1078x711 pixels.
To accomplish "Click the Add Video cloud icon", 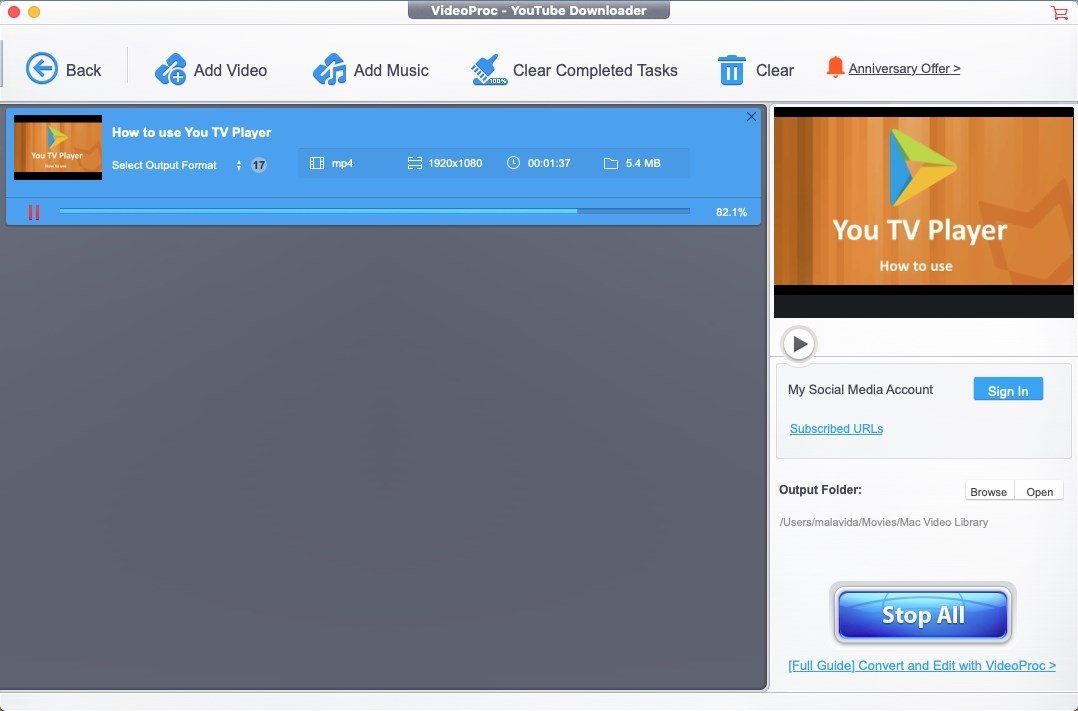I will [x=170, y=69].
